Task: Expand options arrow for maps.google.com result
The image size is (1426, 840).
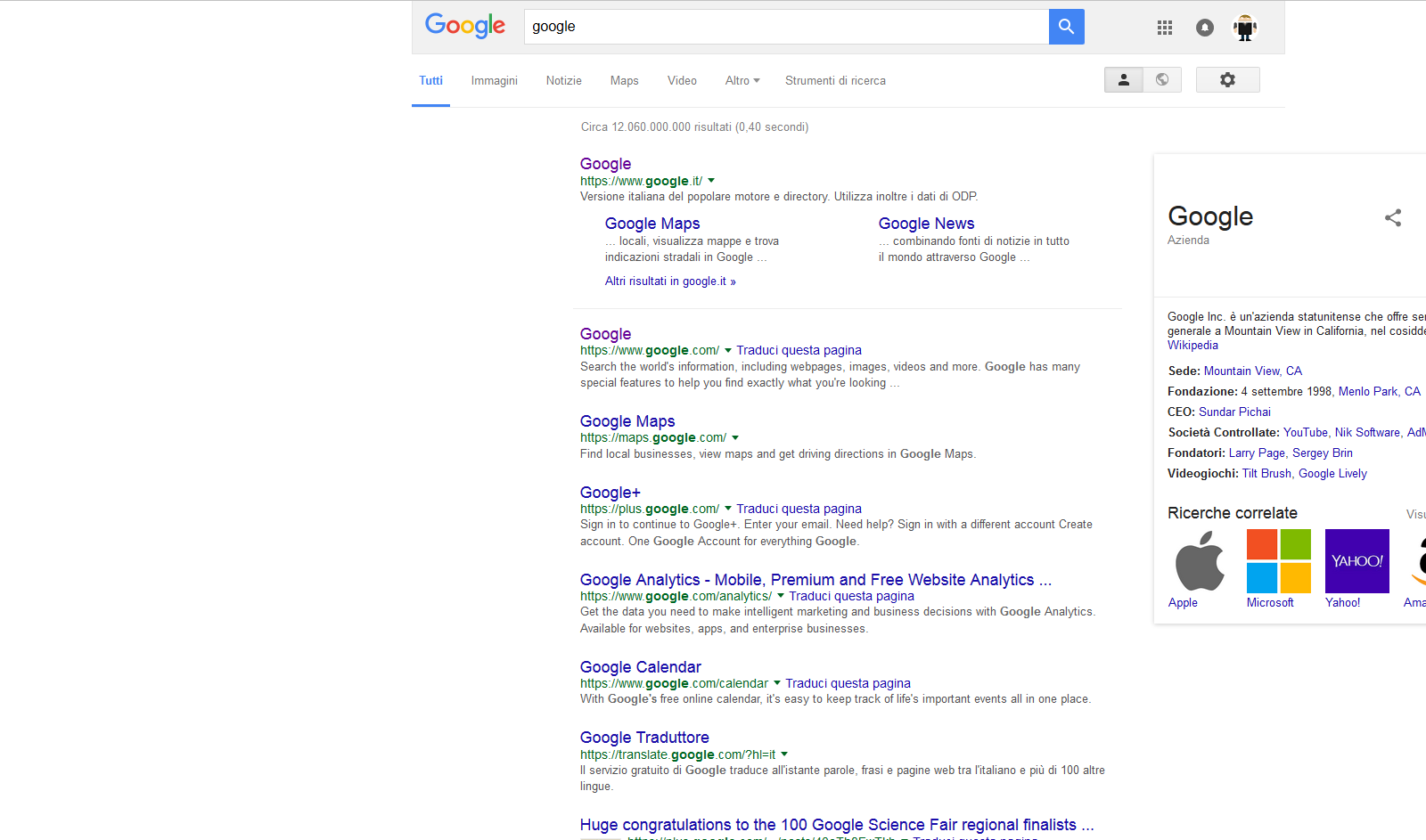Action: (x=735, y=437)
